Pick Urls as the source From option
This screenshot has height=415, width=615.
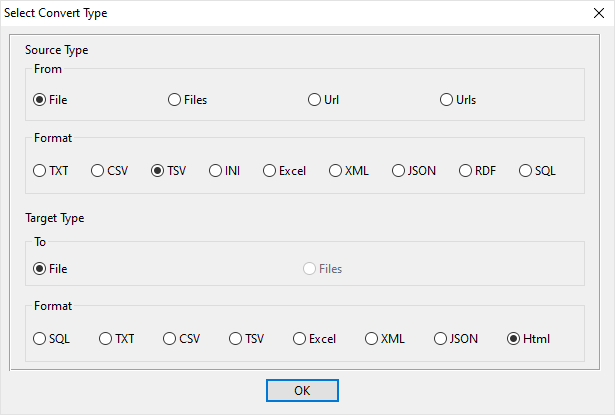click(446, 100)
